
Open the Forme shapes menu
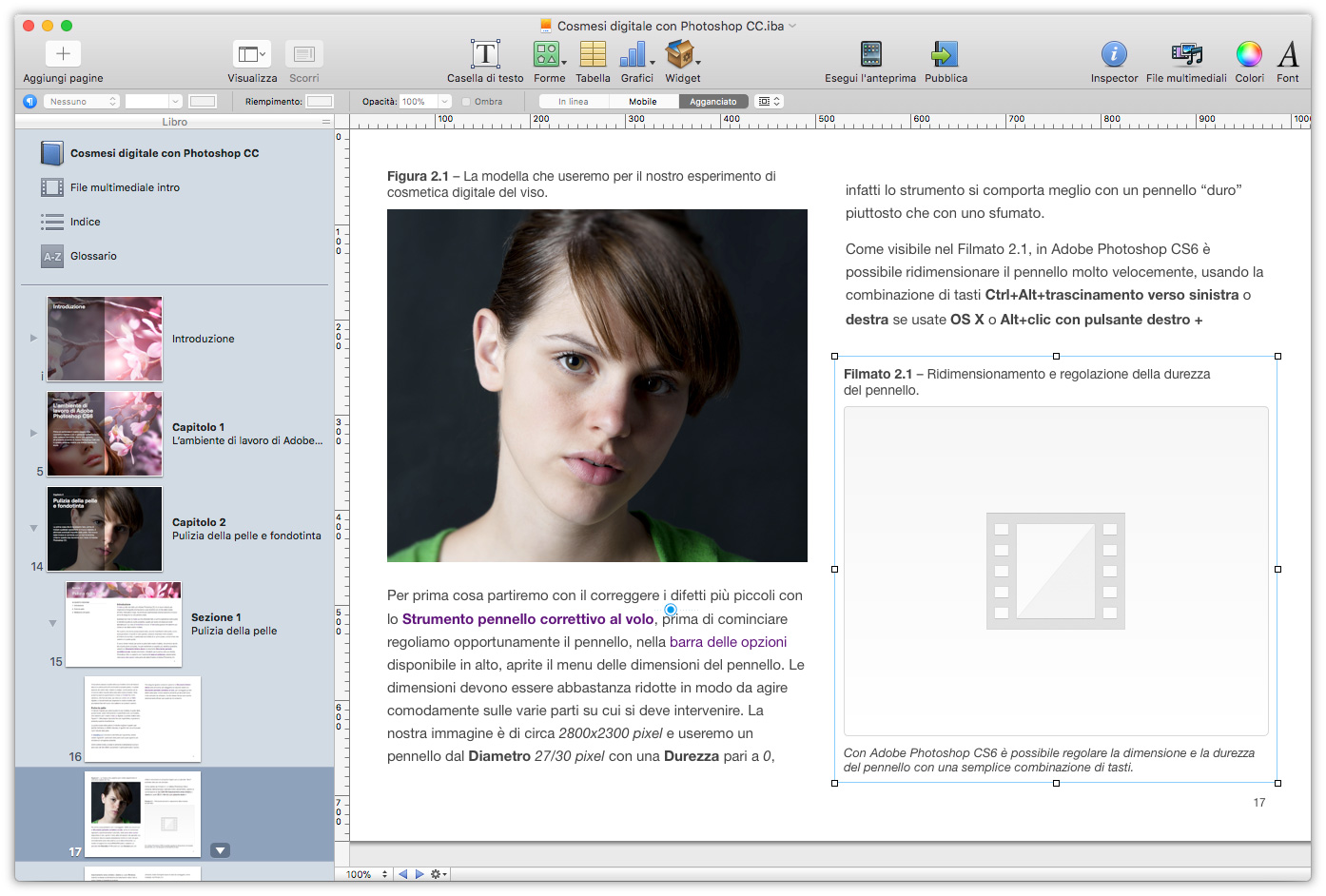549,54
